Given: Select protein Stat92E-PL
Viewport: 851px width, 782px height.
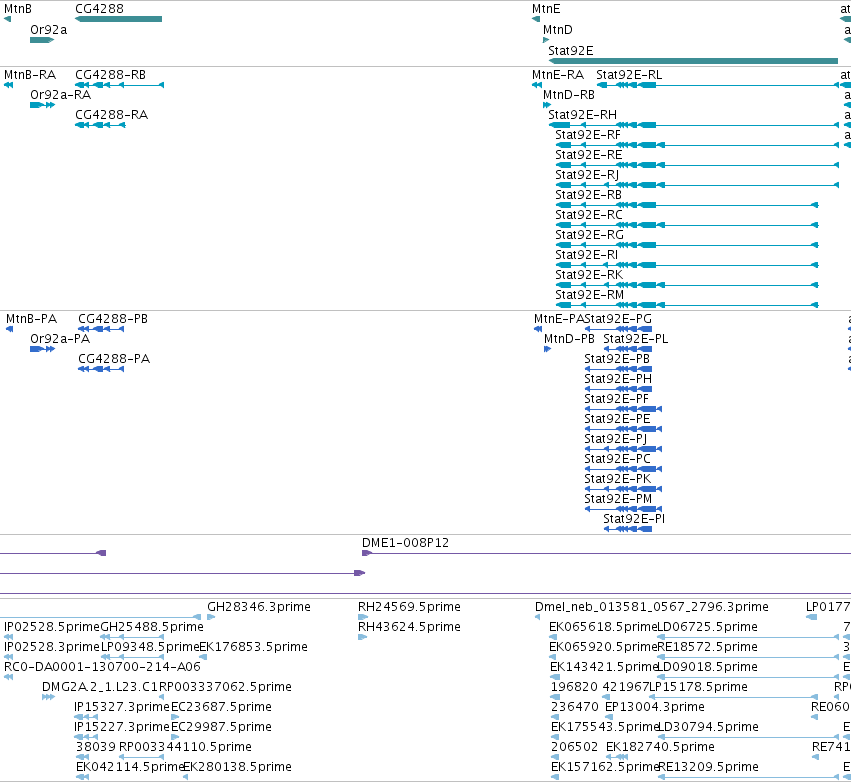Looking at the screenshot, I should pyautogui.click(x=636, y=339).
